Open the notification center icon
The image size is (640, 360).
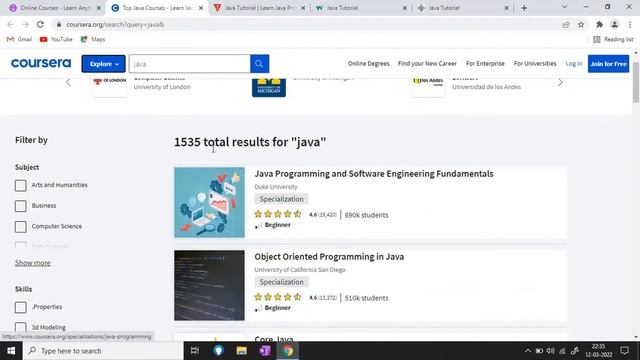624,351
